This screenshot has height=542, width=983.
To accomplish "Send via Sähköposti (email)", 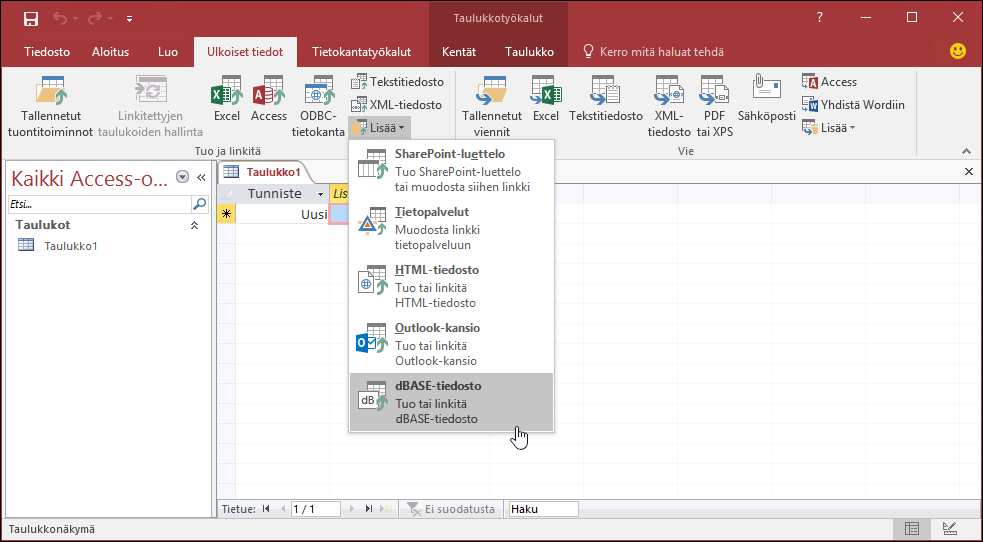I will coord(767,98).
